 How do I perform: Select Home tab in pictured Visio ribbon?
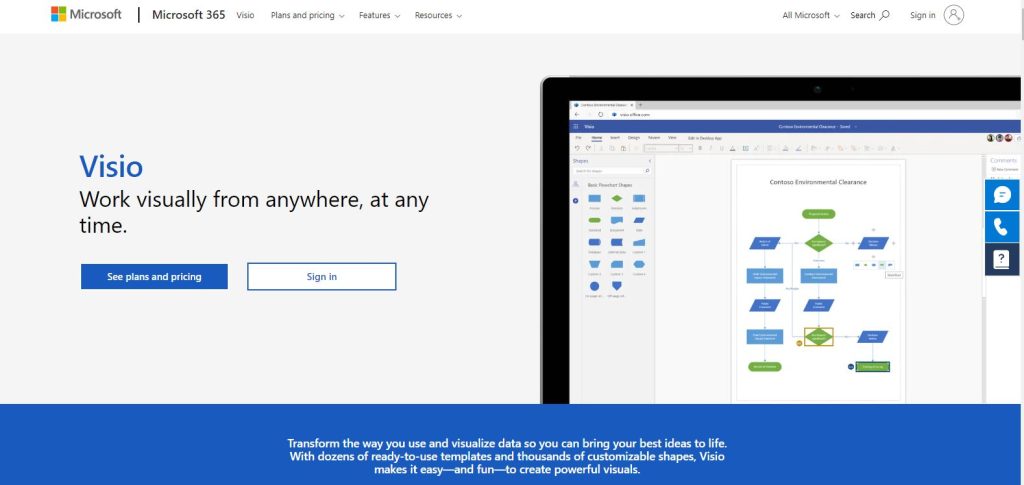pos(596,137)
